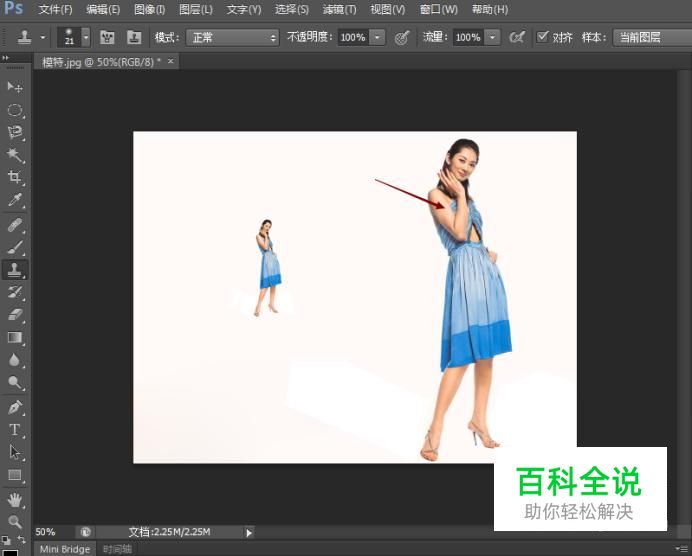The height and width of the screenshot is (556, 692).
Task: Open the 选择(S) menu
Action: coord(292,9)
